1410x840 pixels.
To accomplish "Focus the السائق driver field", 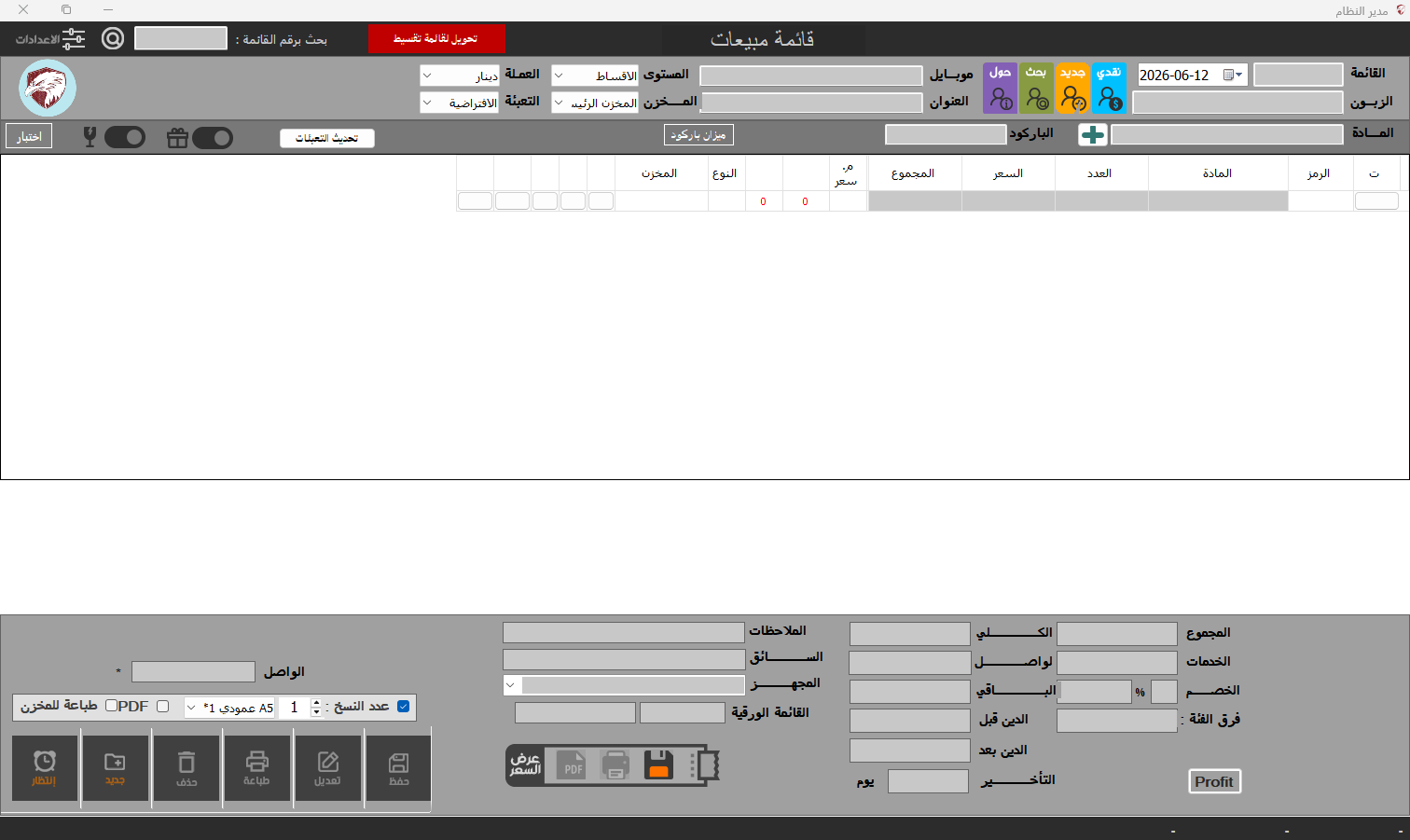I will click(x=624, y=660).
